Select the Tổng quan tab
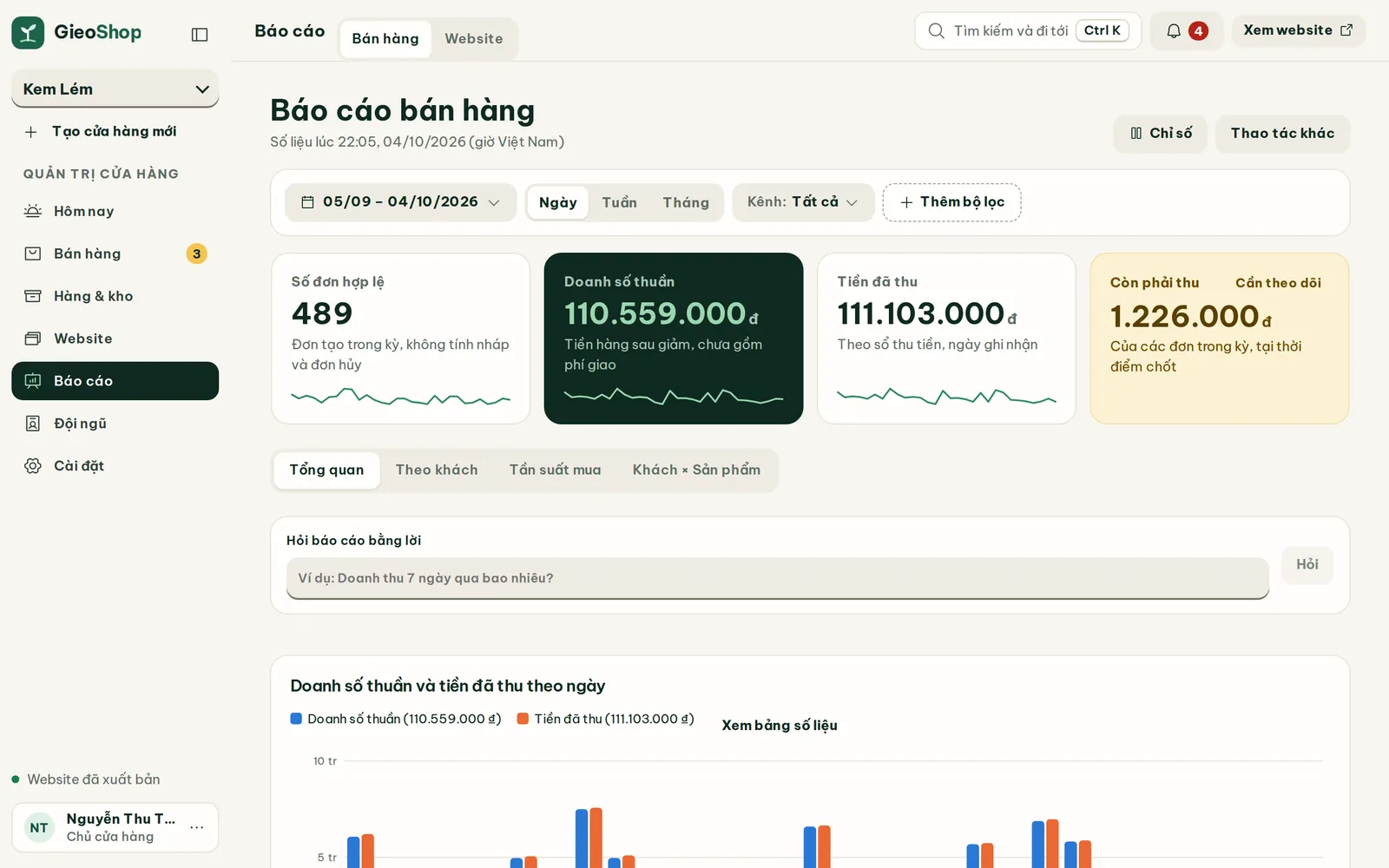1389x868 pixels. pos(326,470)
